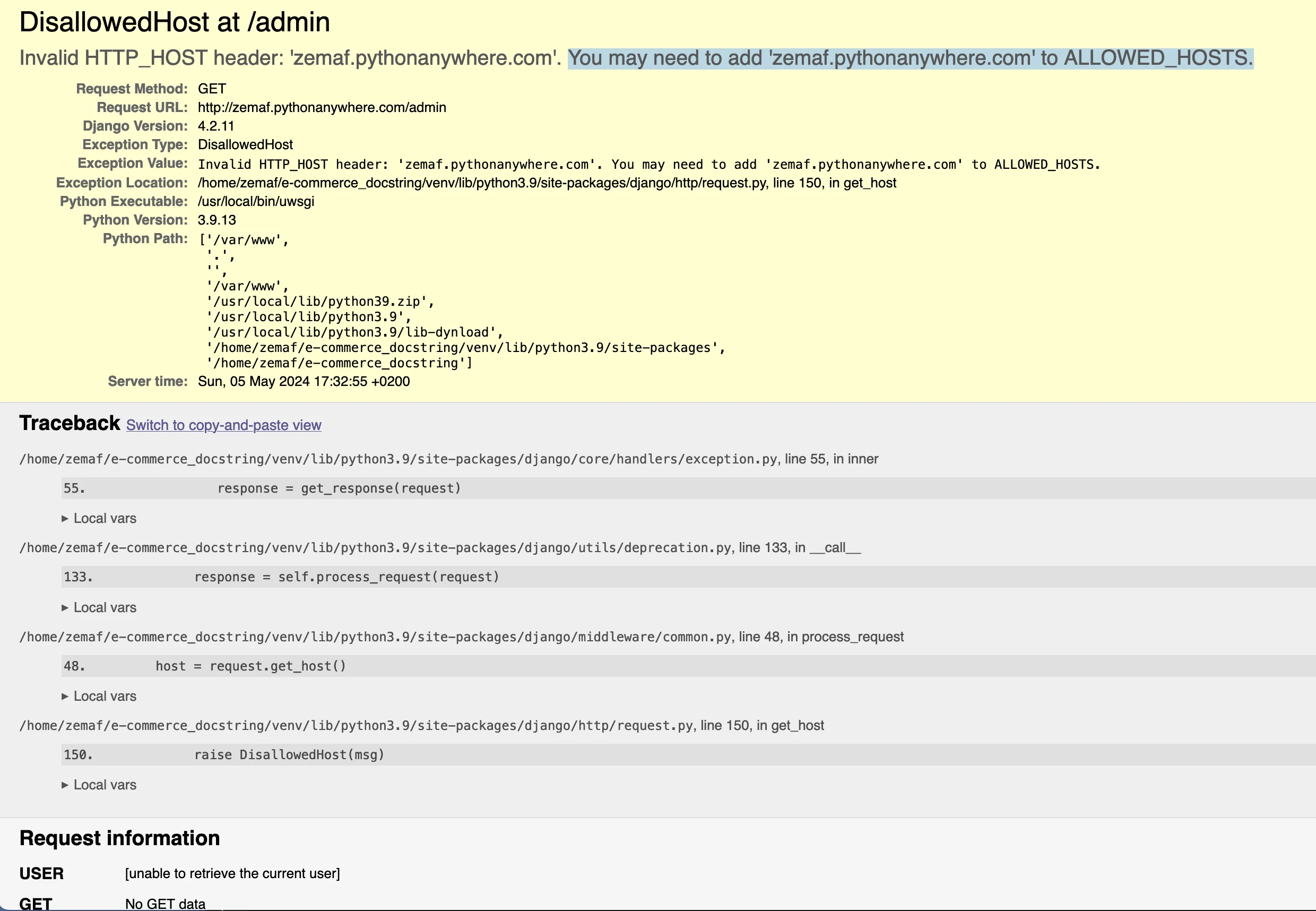Screen dimensions: 1316x911
Task: Expand Local vars under the process_request line 133
Action: click(x=100, y=607)
